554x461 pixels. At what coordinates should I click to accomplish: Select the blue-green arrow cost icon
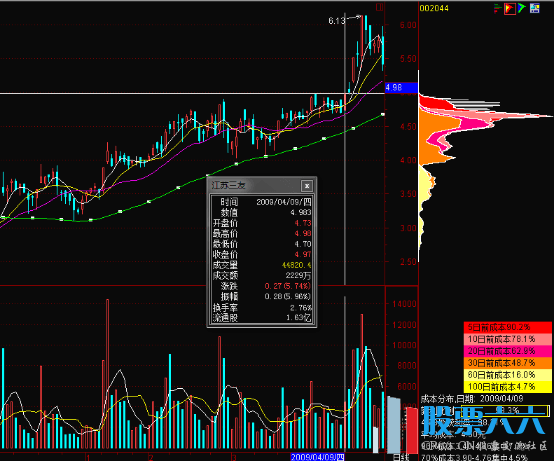tap(521, 8)
